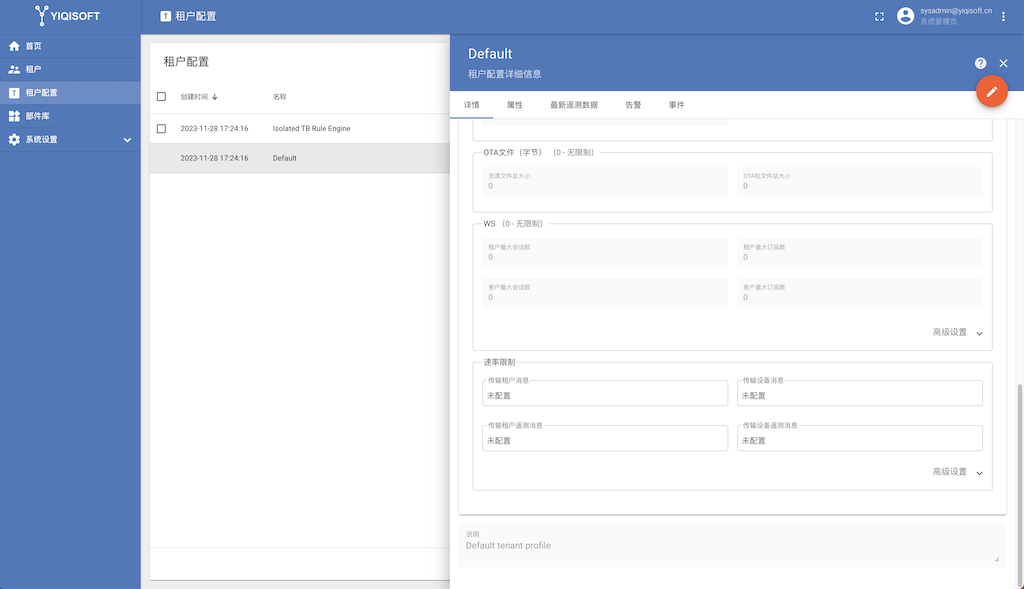This screenshot has width=1024, height=589.
Task: Open the help question mark icon
Action: [981, 63]
